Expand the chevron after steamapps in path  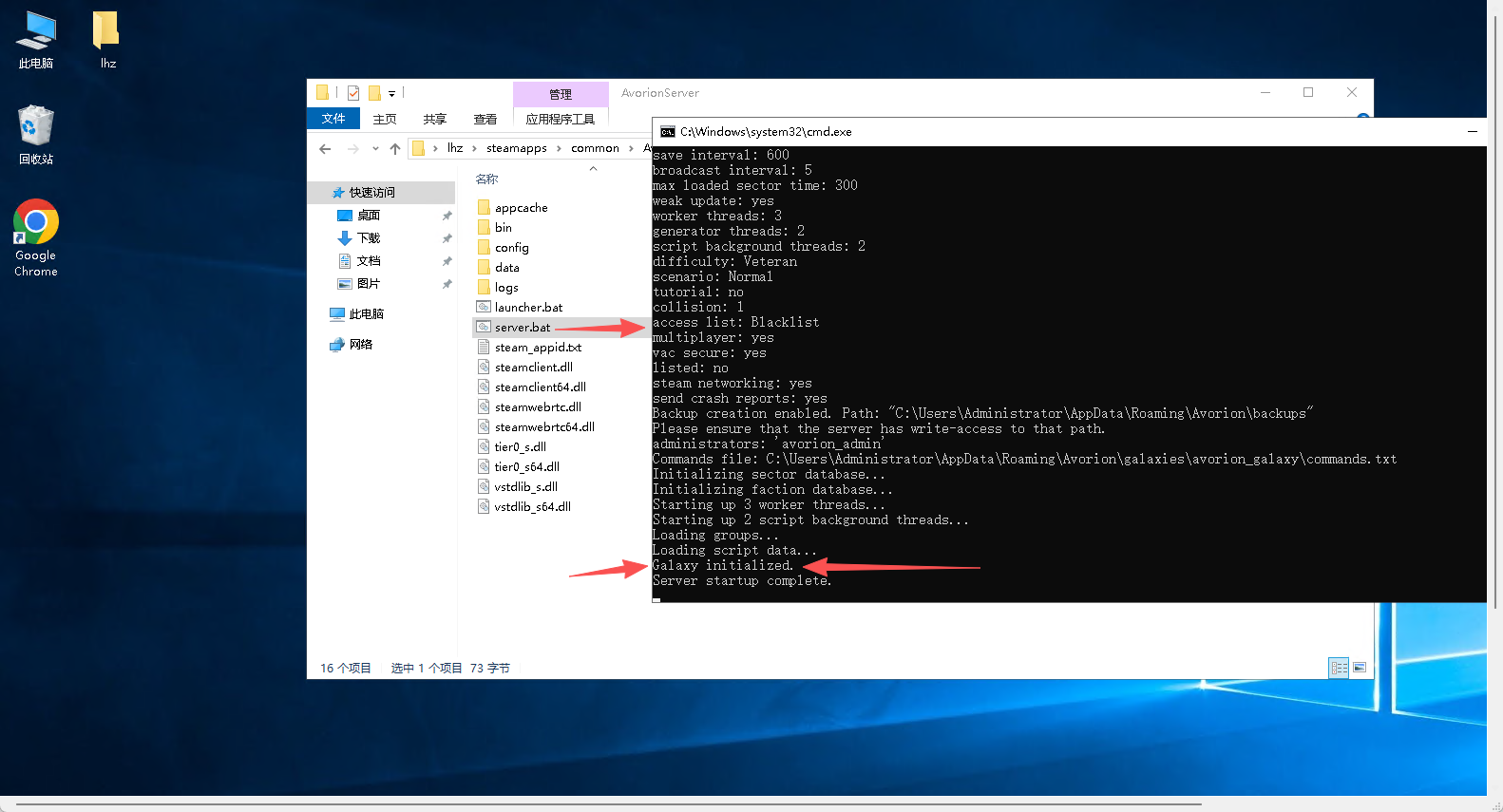[x=559, y=149]
